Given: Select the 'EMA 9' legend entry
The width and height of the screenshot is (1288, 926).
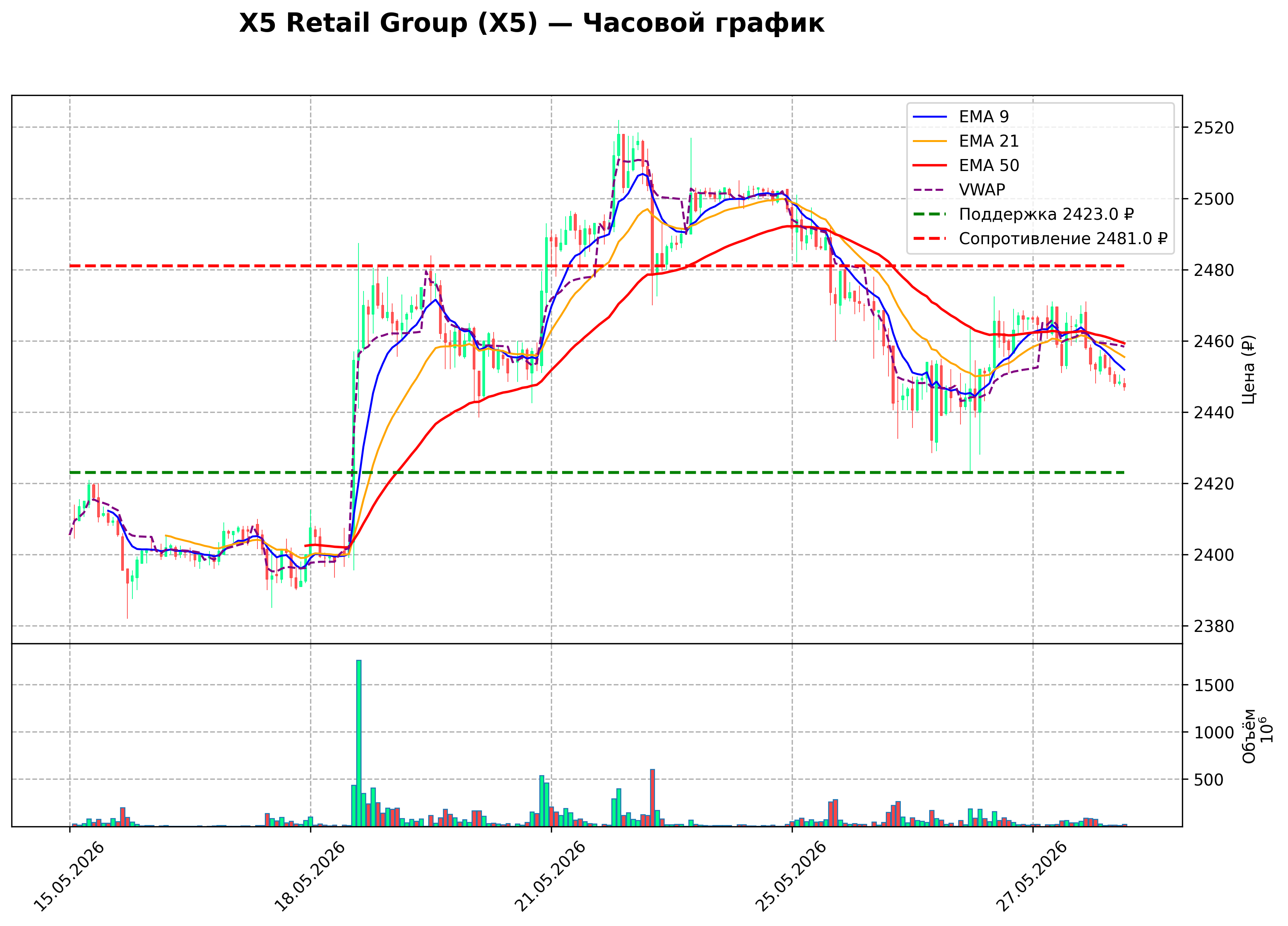Looking at the screenshot, I should click(x=960, y=117).
